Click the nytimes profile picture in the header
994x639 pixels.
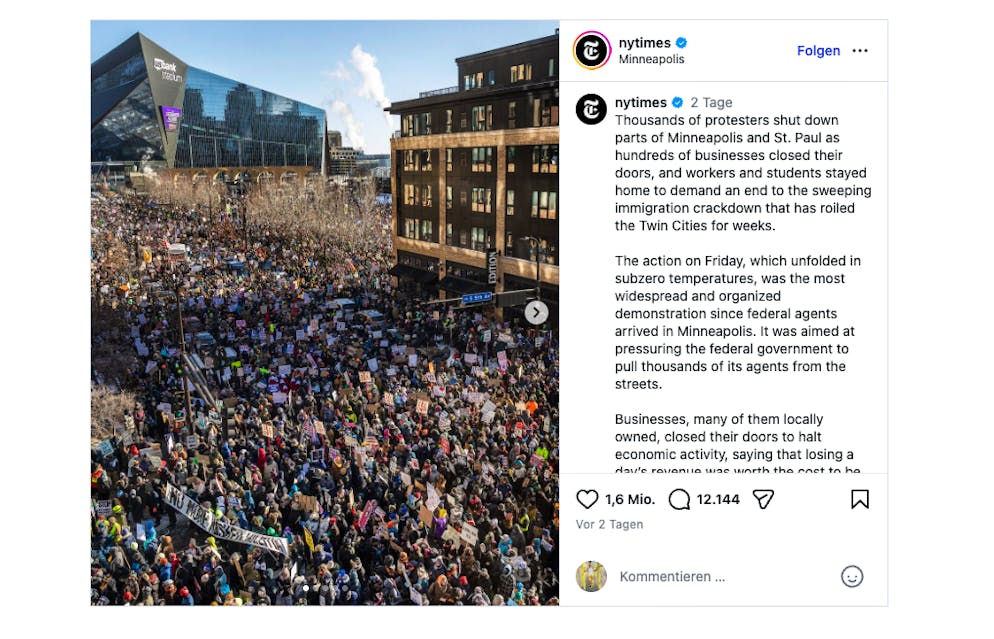(591, 50)
